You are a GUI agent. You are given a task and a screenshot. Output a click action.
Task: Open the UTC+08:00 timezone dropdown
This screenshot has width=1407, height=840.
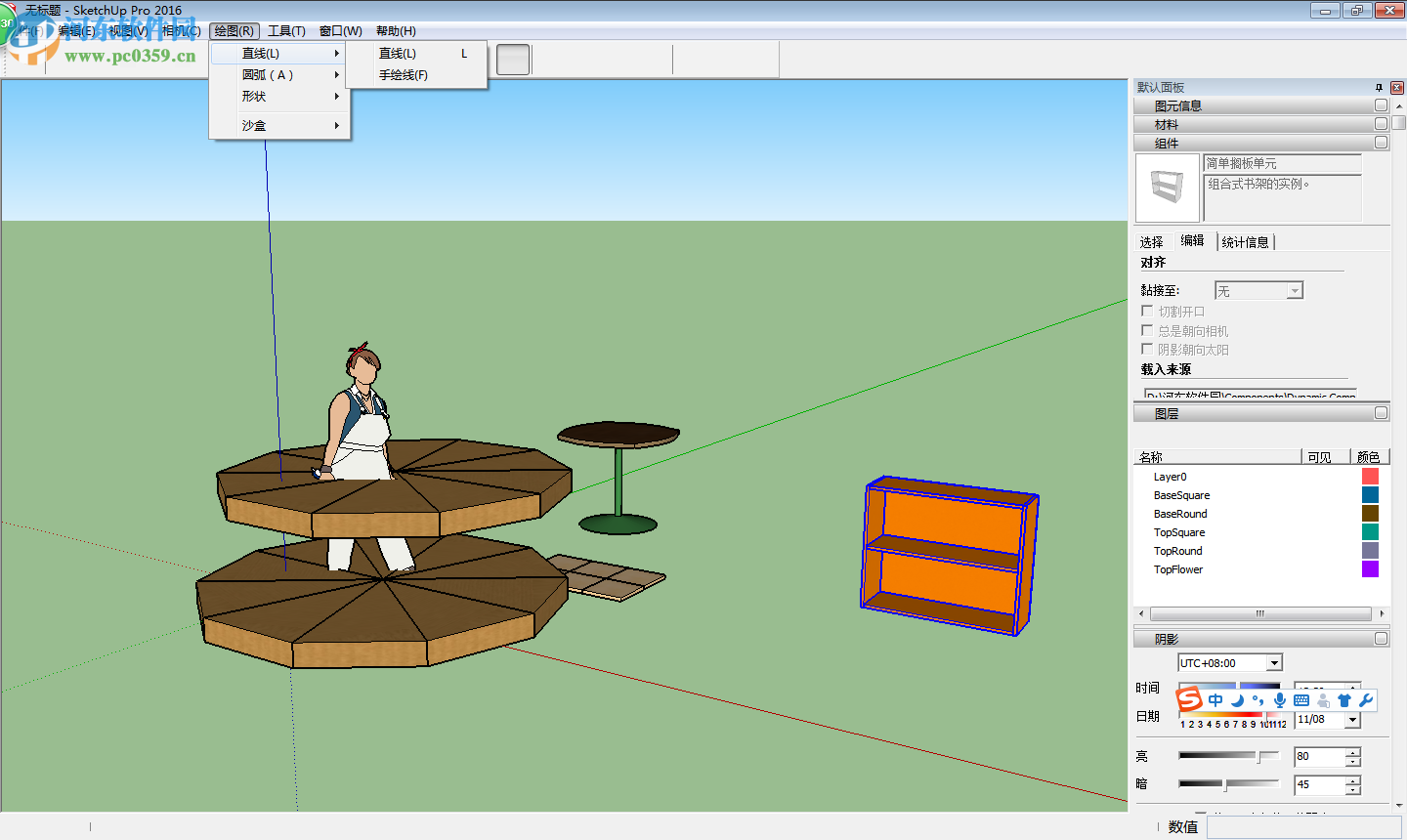pos(1274,662)
